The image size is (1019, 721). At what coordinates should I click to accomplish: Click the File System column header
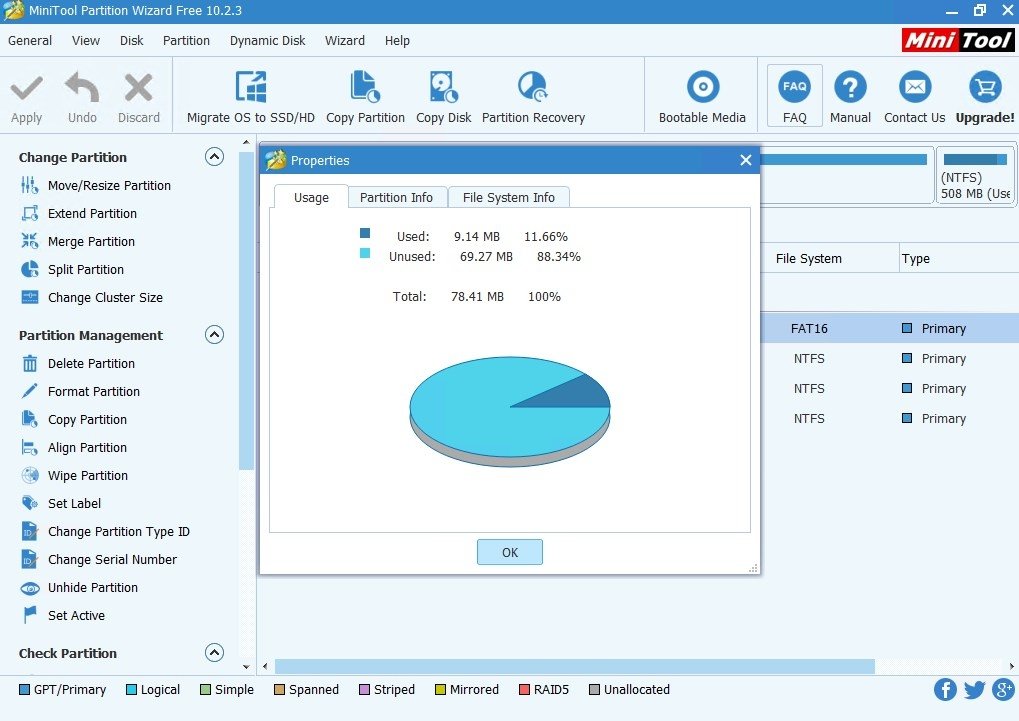[808, 259]
